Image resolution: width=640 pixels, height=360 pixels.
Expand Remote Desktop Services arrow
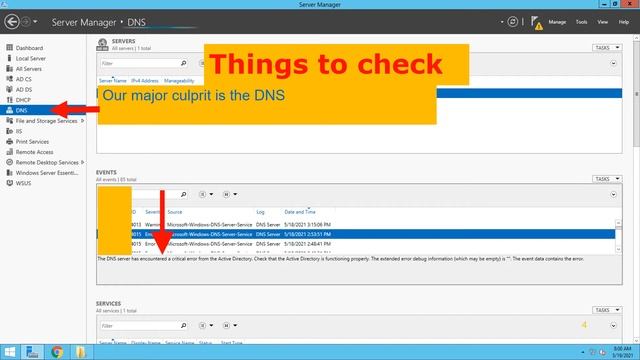click(82, 162)
